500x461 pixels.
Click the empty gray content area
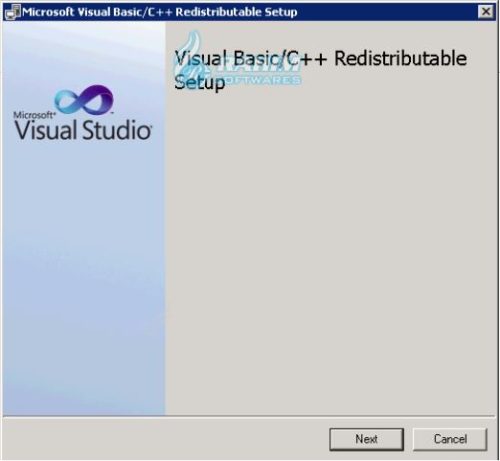tap(330, 250)
